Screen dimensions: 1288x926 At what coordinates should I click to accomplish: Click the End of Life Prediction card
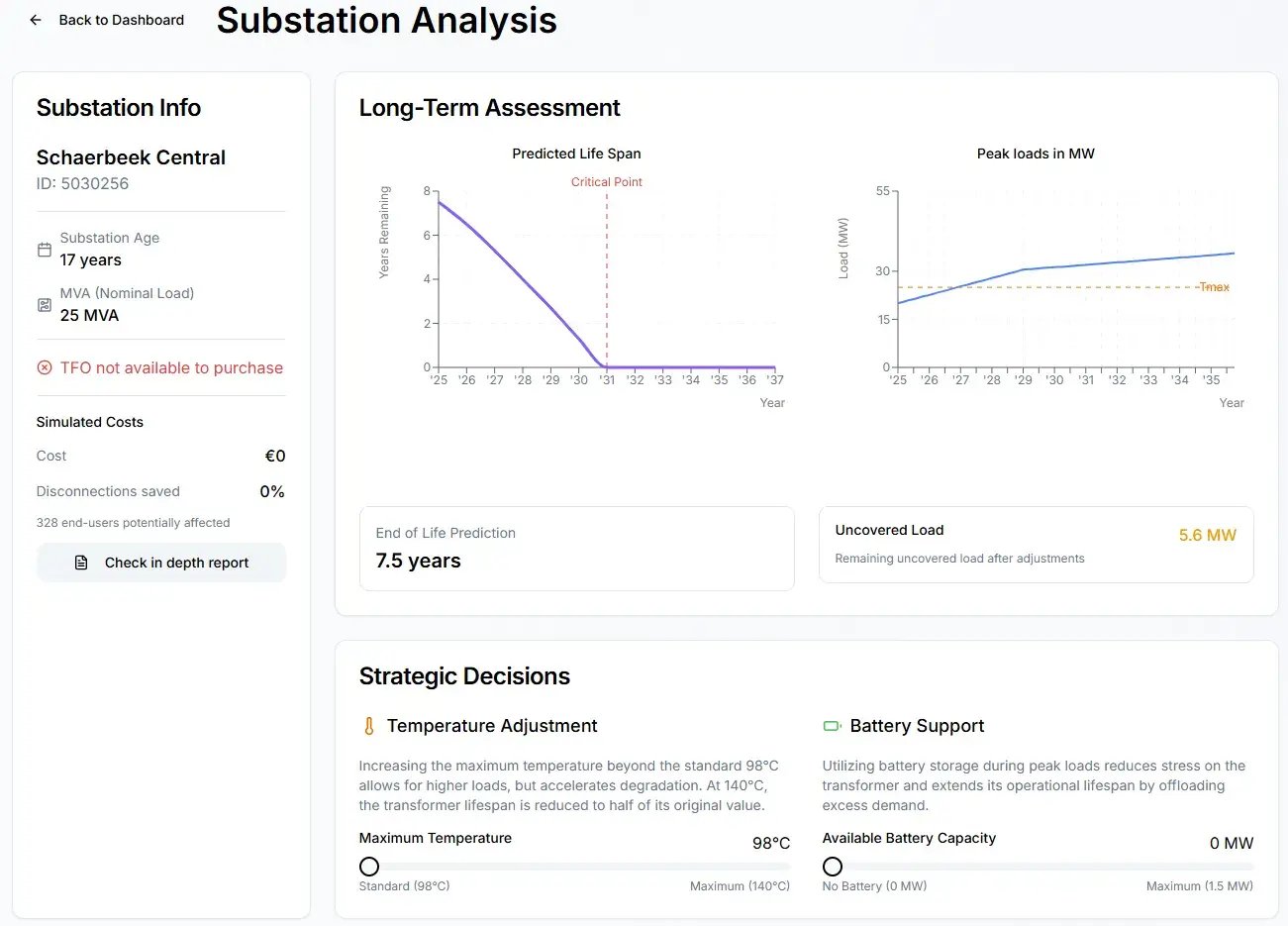[576, 549]
